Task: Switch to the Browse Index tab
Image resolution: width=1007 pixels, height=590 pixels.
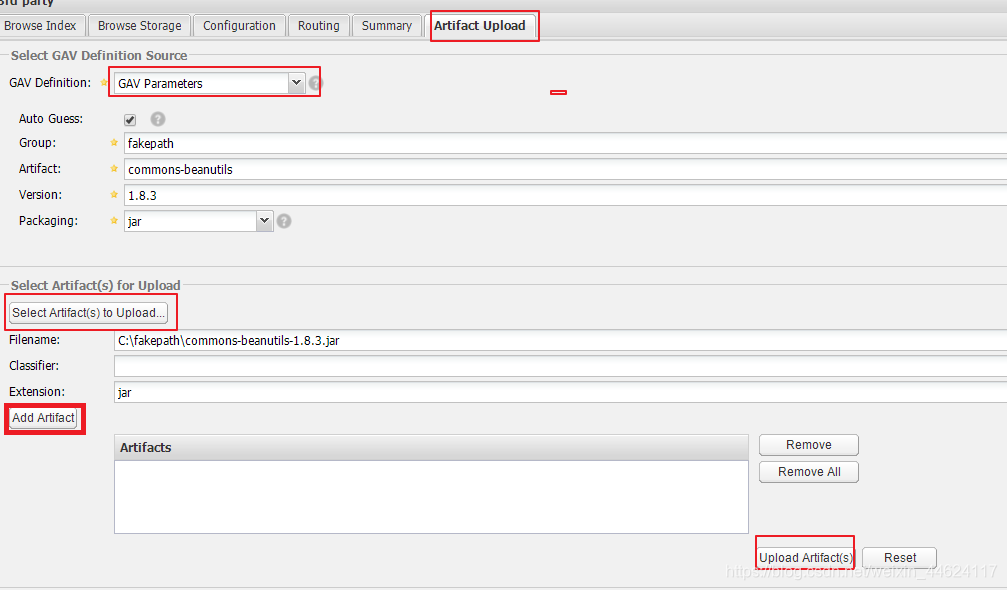Action: click(40, 26)
